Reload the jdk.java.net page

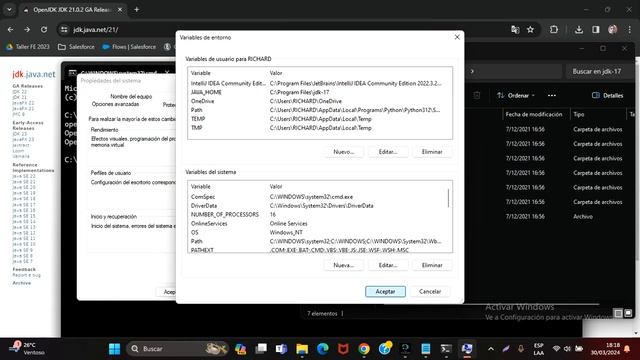coord(44,29)
